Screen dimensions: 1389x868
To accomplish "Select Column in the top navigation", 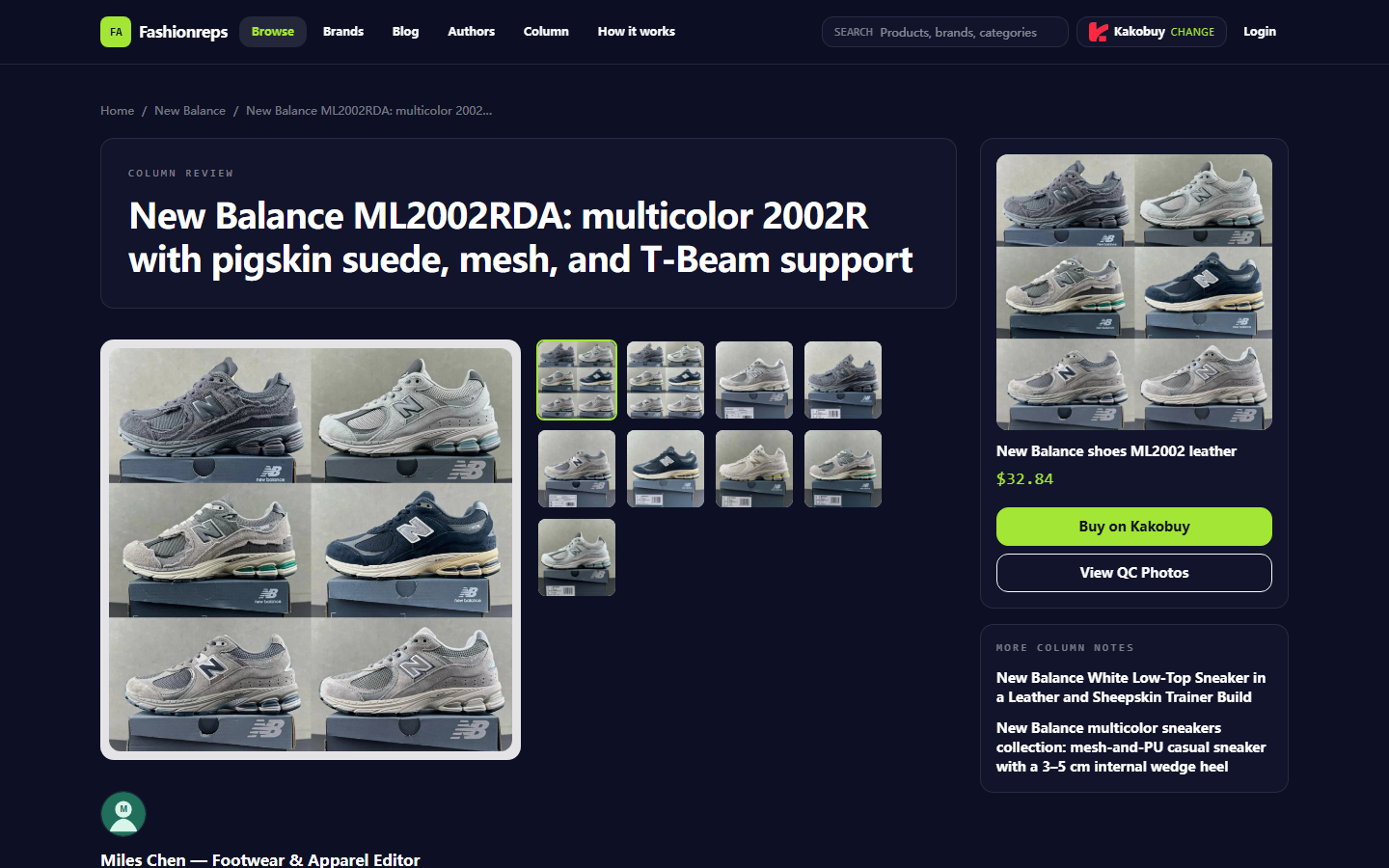I will (x=546, y=32).
